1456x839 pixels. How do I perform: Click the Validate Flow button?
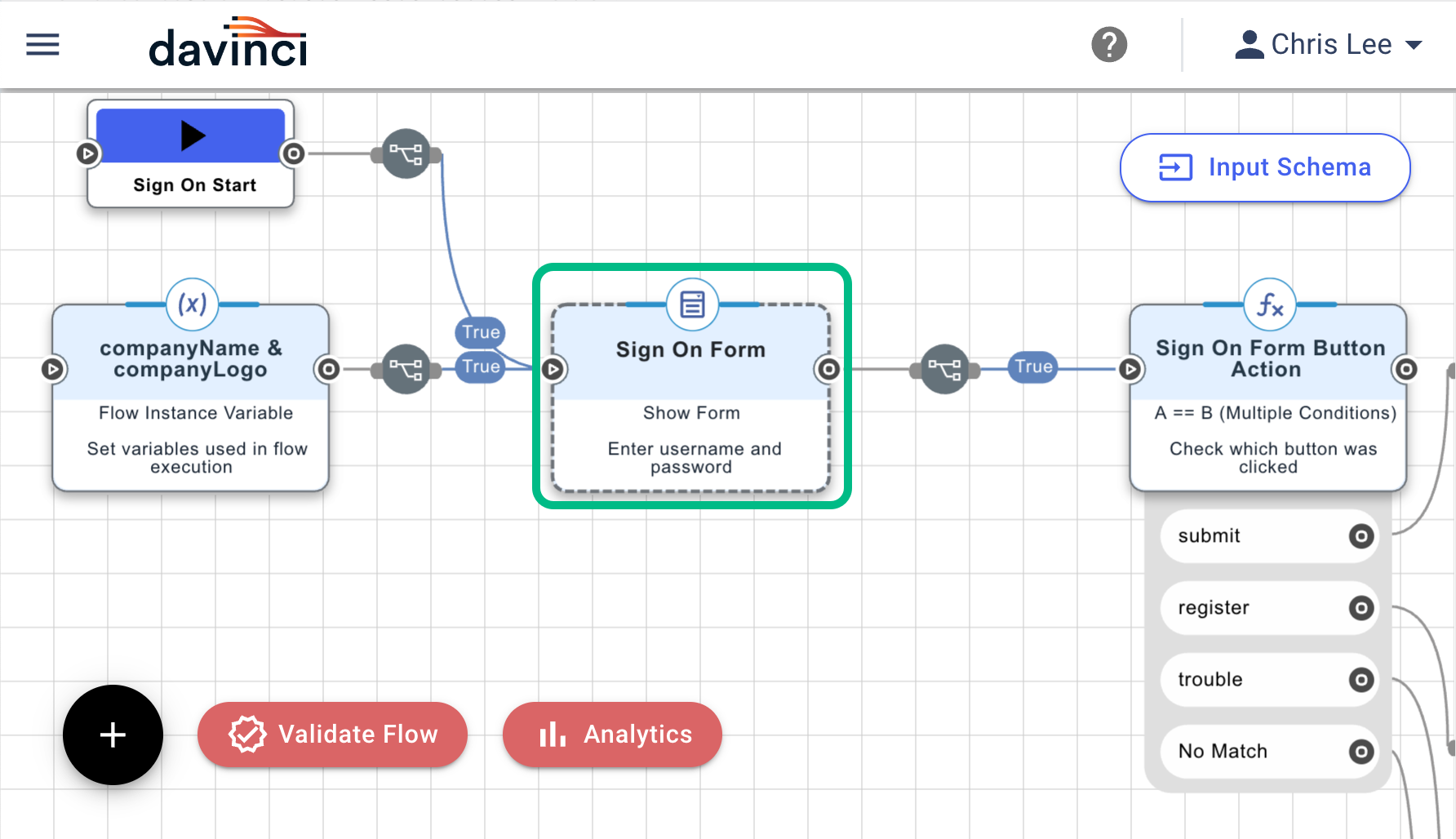331,735
